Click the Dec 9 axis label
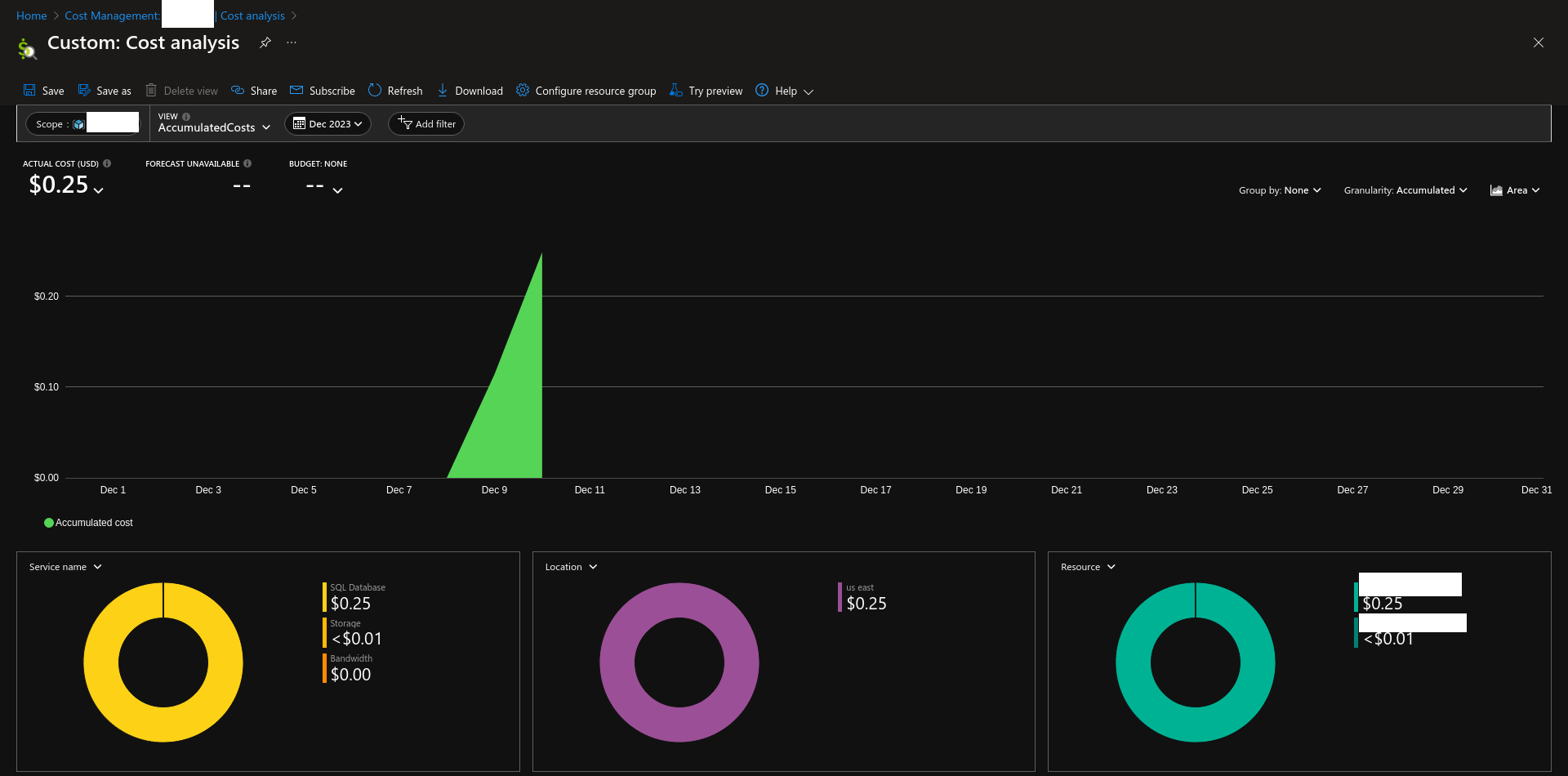Viewport: 1568px width, 776px height. [494, 490]
